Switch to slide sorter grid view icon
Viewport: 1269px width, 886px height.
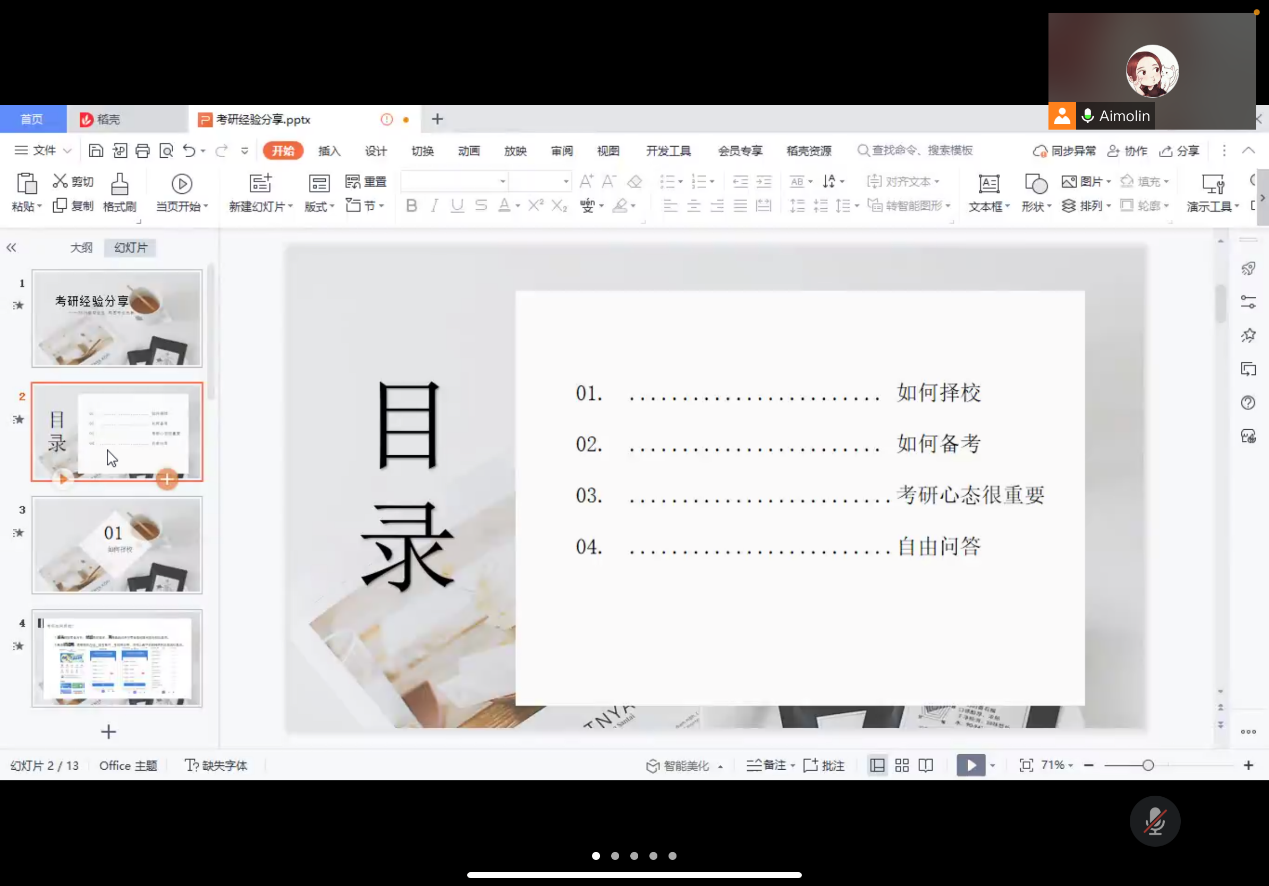[x=902, y=765]
